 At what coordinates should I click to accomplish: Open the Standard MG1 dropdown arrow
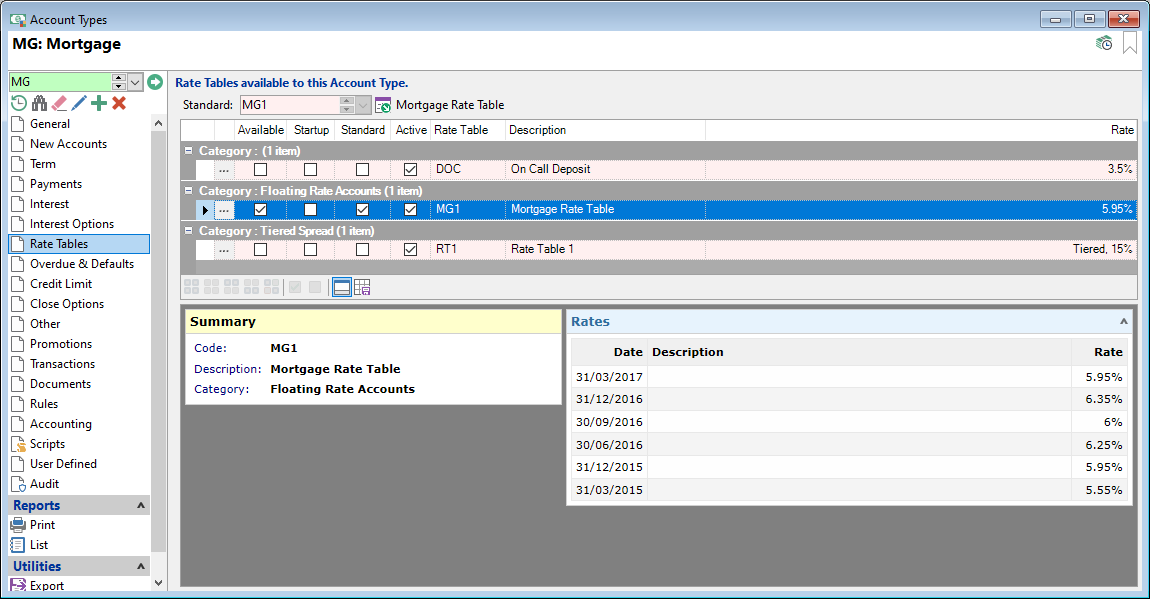[x=363, y=105]
